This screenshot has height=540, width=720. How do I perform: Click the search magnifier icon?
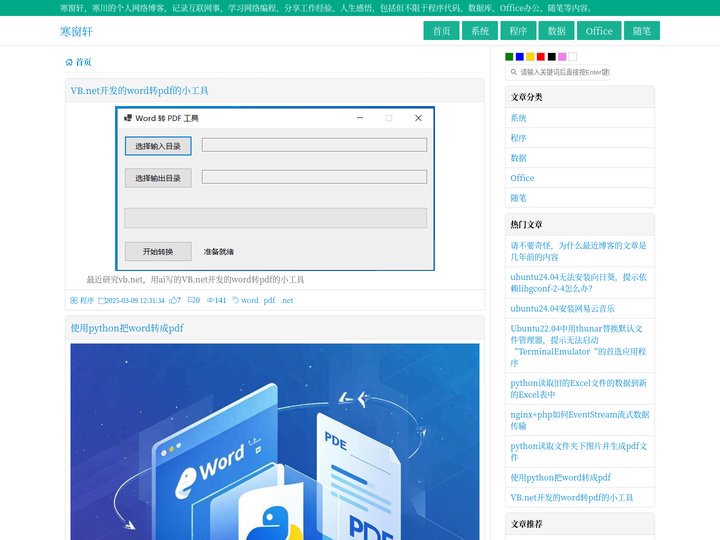[x=514, y=72]
